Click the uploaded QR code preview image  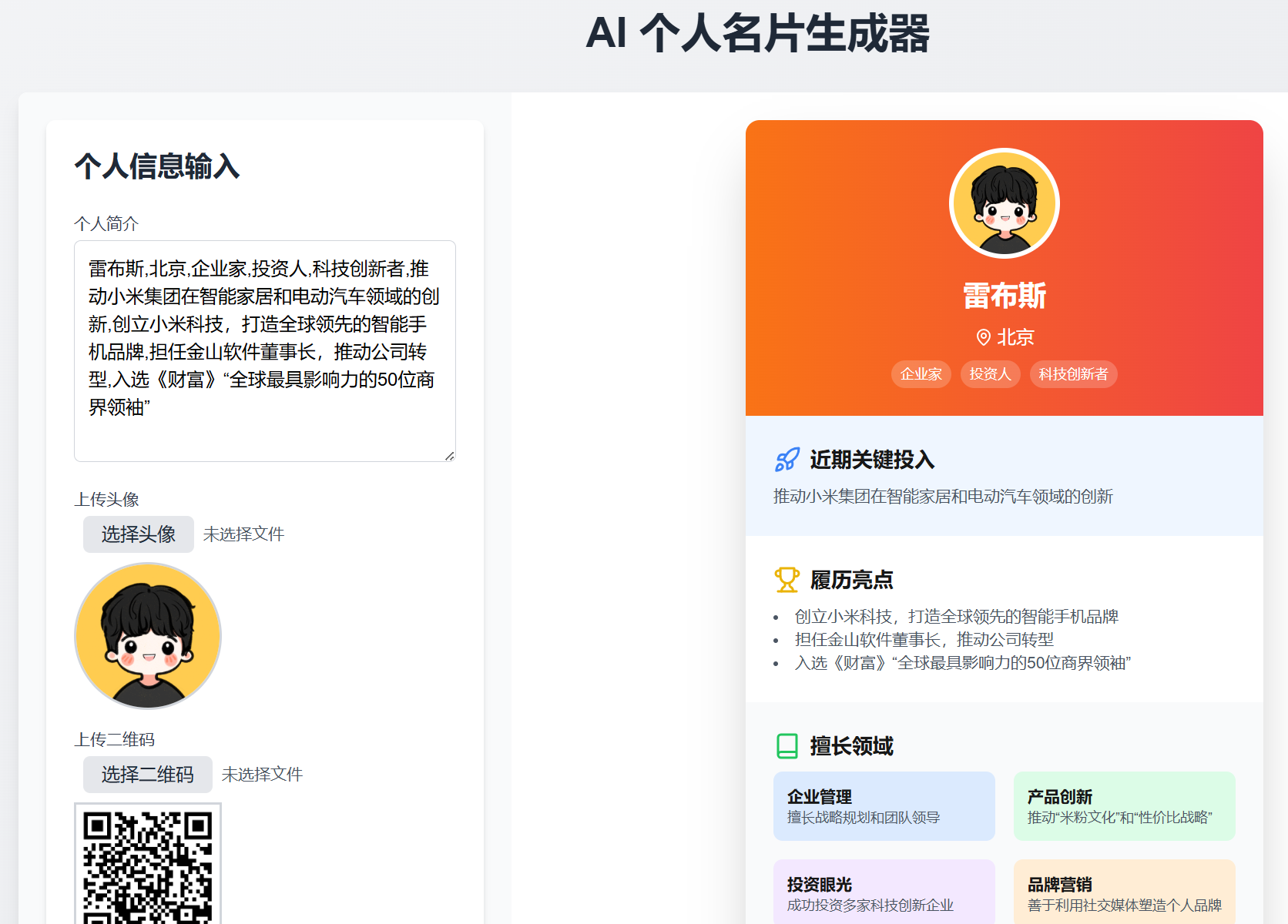[148, 863]
